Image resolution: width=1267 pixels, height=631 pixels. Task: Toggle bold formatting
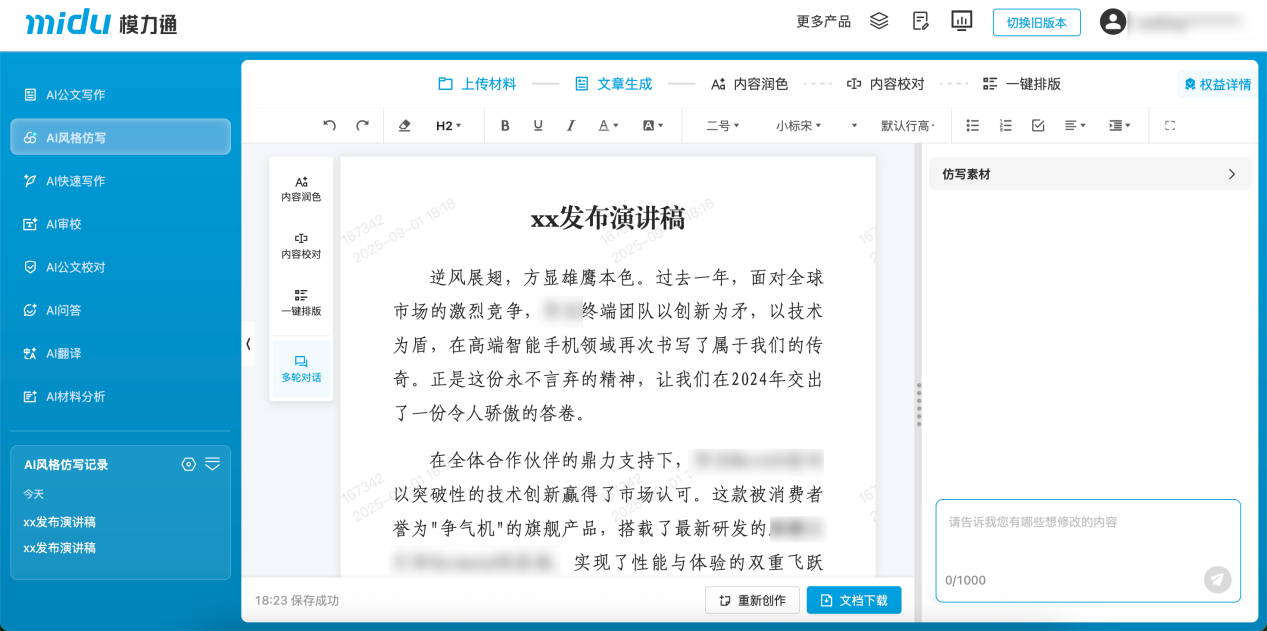[505, 125]
